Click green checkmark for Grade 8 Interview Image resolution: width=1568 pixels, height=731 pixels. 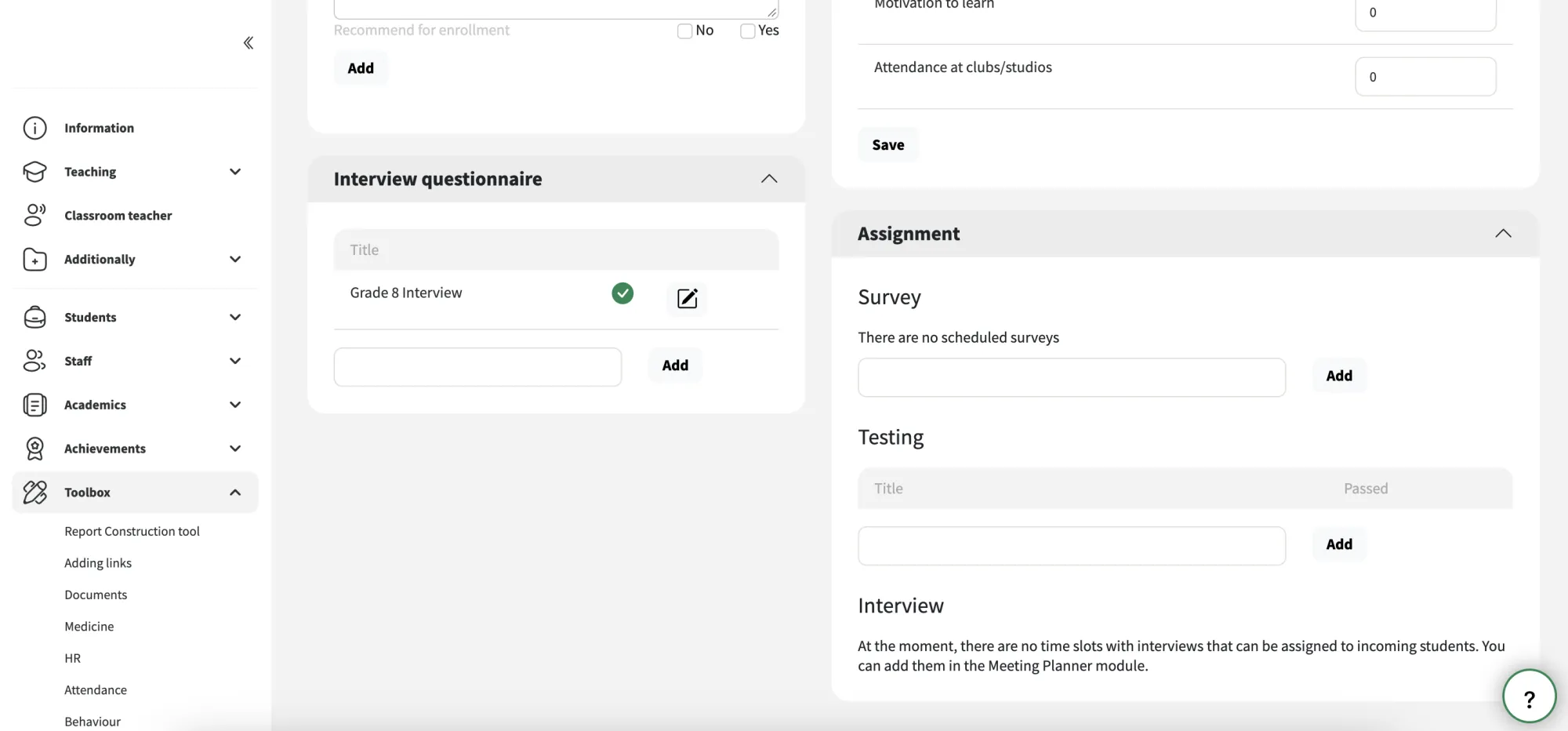pyautogui.click(x=622, y=293)
